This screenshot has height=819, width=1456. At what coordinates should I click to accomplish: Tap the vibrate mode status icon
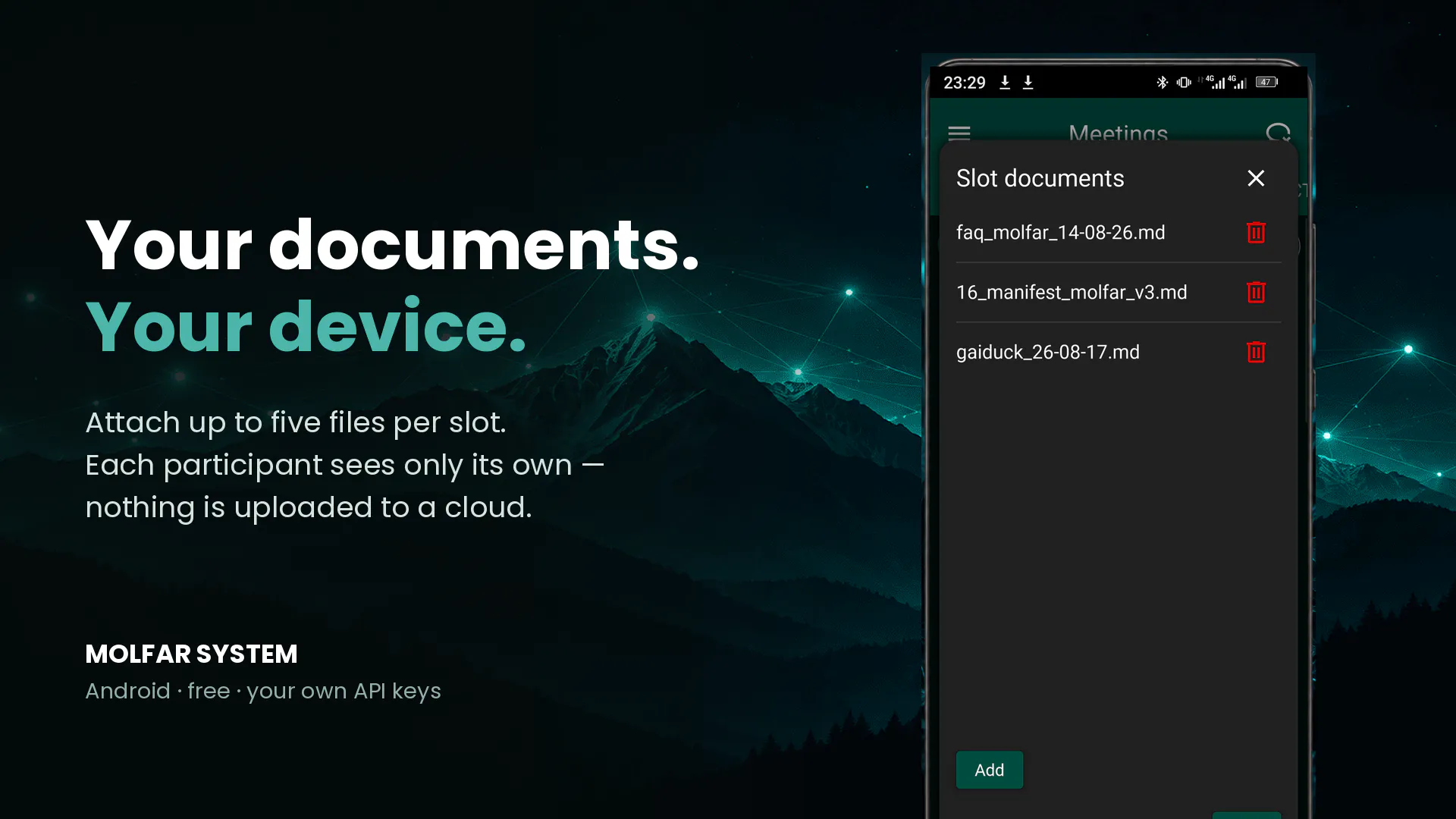click(x=1184, y=82)
